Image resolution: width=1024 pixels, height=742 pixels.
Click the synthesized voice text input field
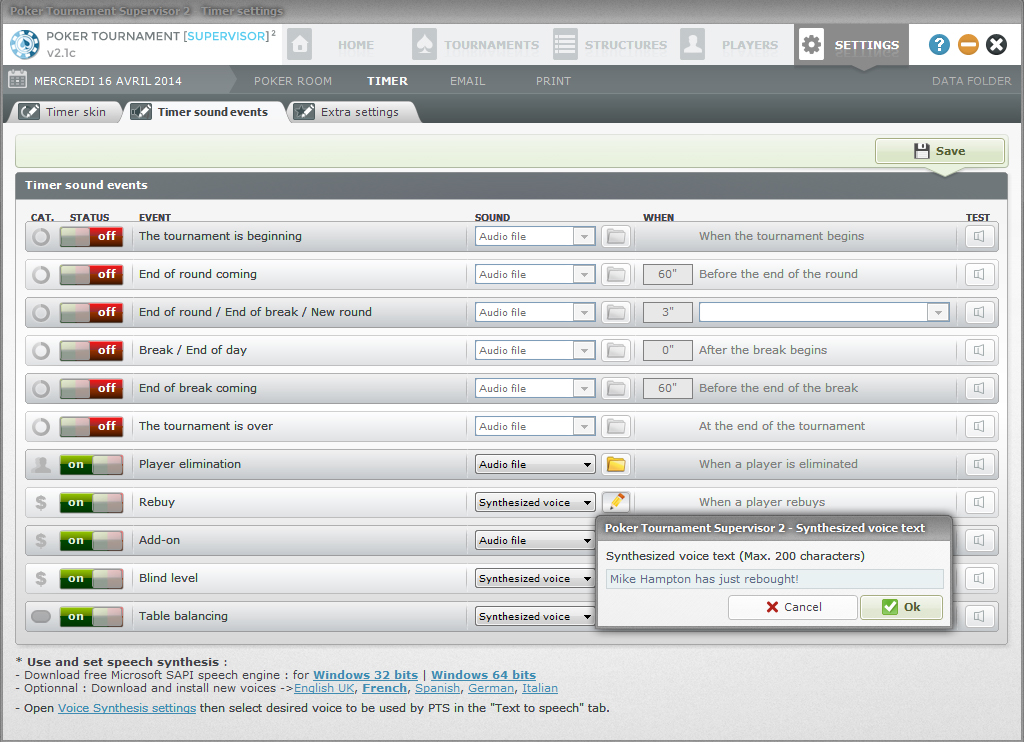[774, 579]
